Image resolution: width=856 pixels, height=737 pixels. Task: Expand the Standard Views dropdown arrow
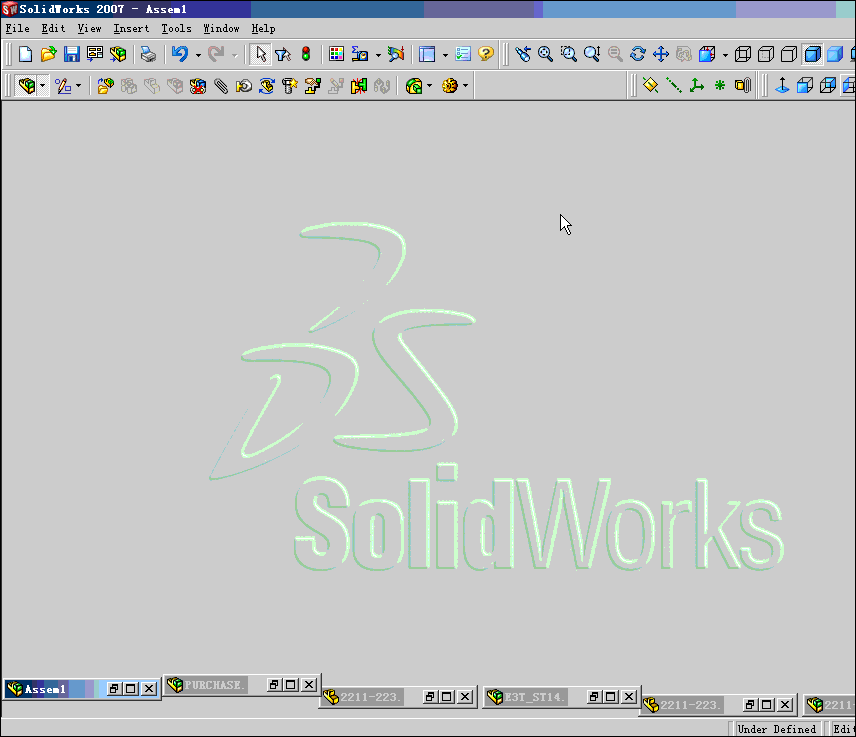(725, 55)
